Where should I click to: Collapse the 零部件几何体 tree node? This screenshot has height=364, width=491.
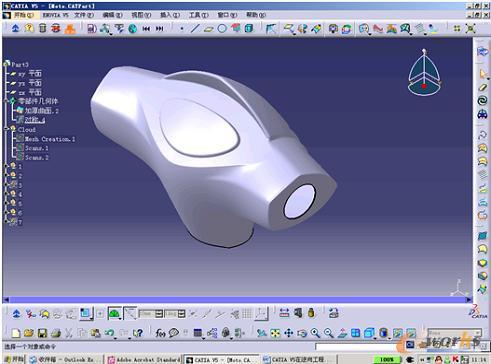[x=6, y=100]
